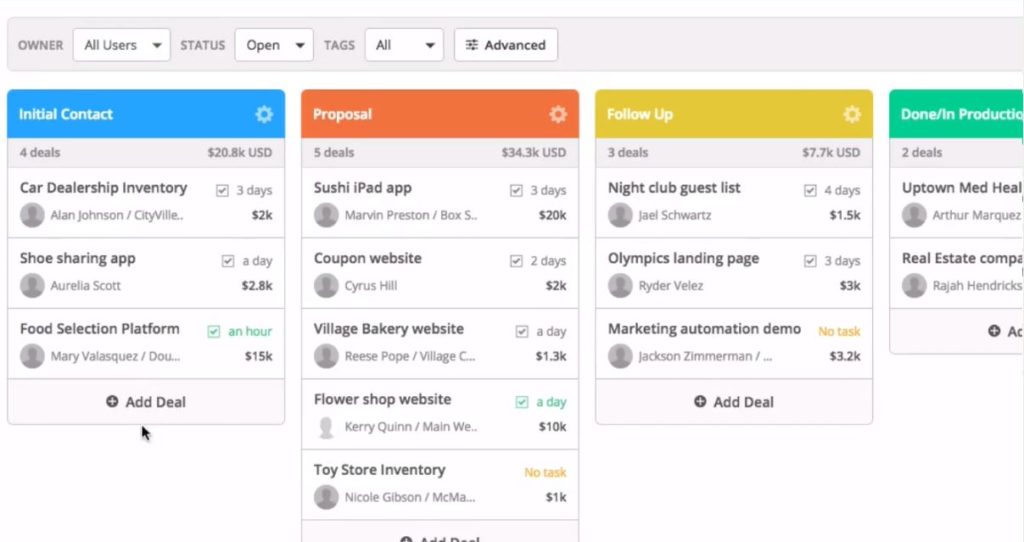The height and width of the screenshot is (542, 1024).
Task: Click Jael Schwartz contact avatar
Action: pyautogui.click(x=620, y=215)
